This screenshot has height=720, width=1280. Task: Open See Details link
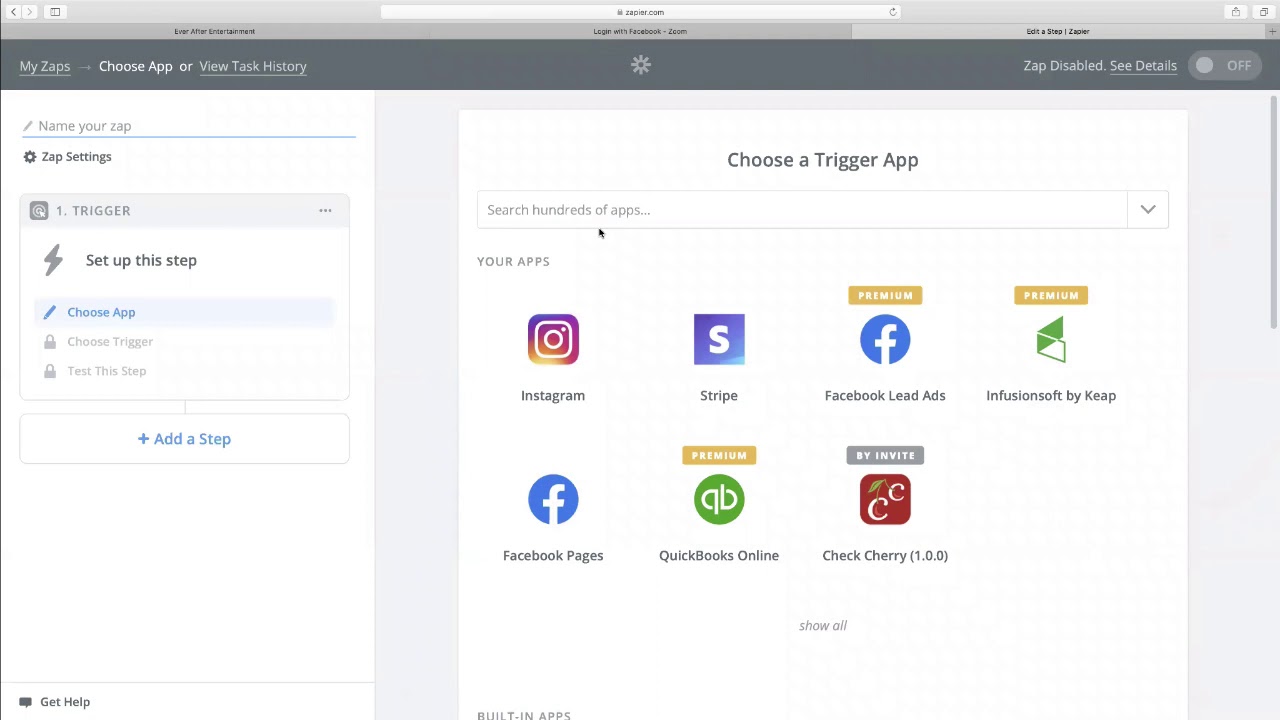tap(1143, 66)
